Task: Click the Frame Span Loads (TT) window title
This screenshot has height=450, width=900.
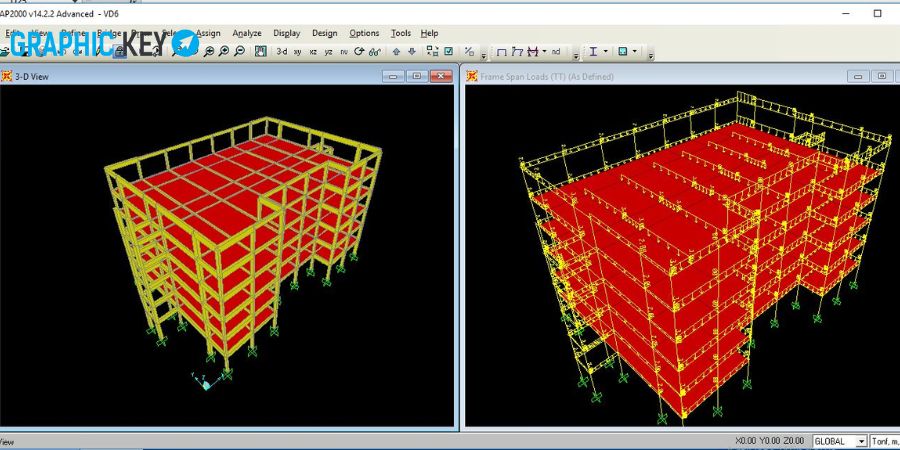Action: (547, 76)
